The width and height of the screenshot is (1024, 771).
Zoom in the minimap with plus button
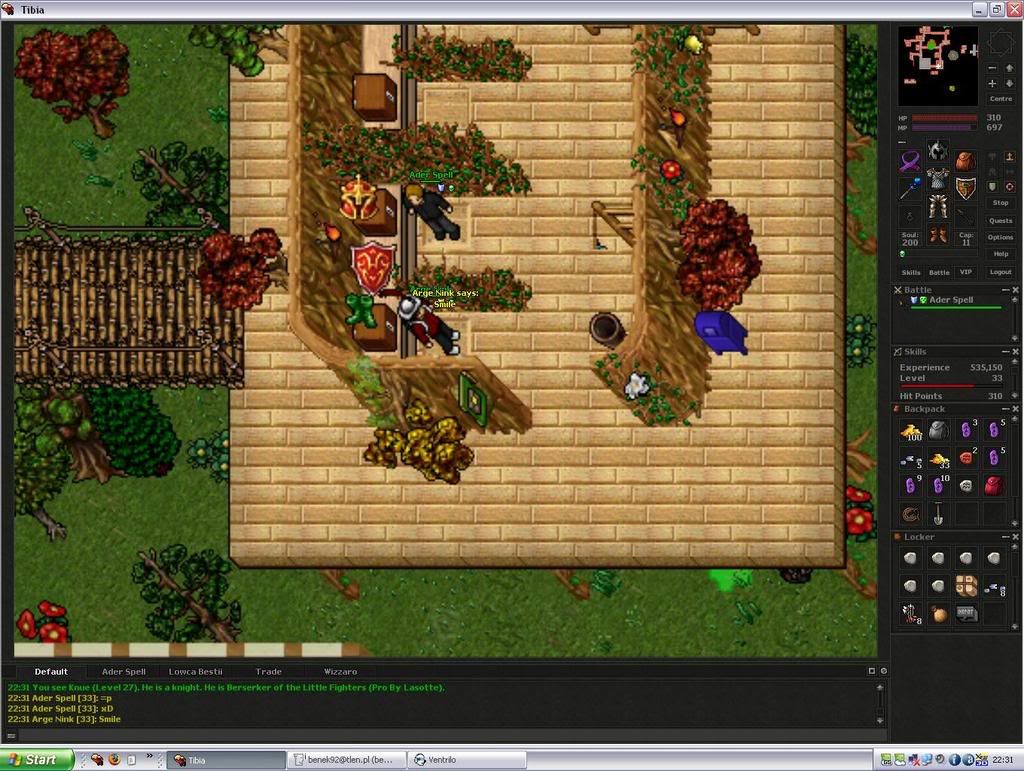(x=992, y=84)
